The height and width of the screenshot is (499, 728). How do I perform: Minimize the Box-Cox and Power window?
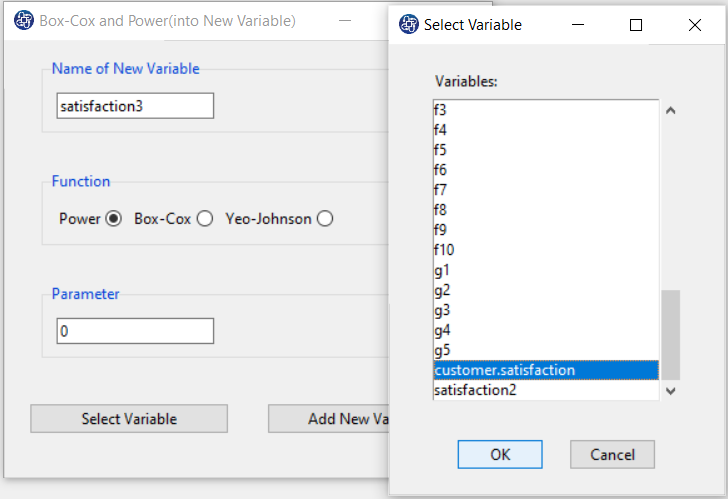click(345, 21)
